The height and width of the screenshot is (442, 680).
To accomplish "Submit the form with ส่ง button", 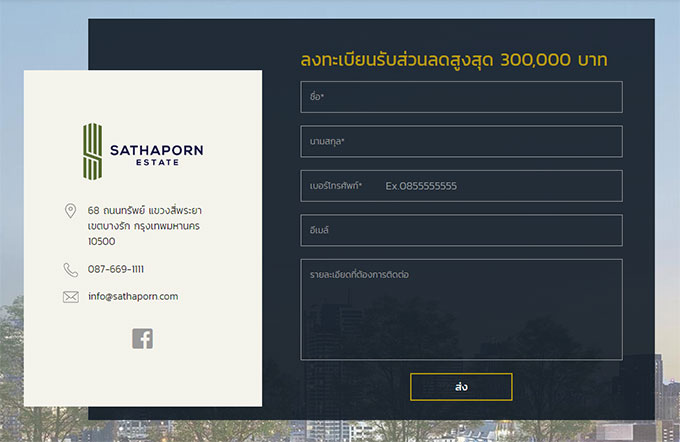I will (x=461, y=387).
